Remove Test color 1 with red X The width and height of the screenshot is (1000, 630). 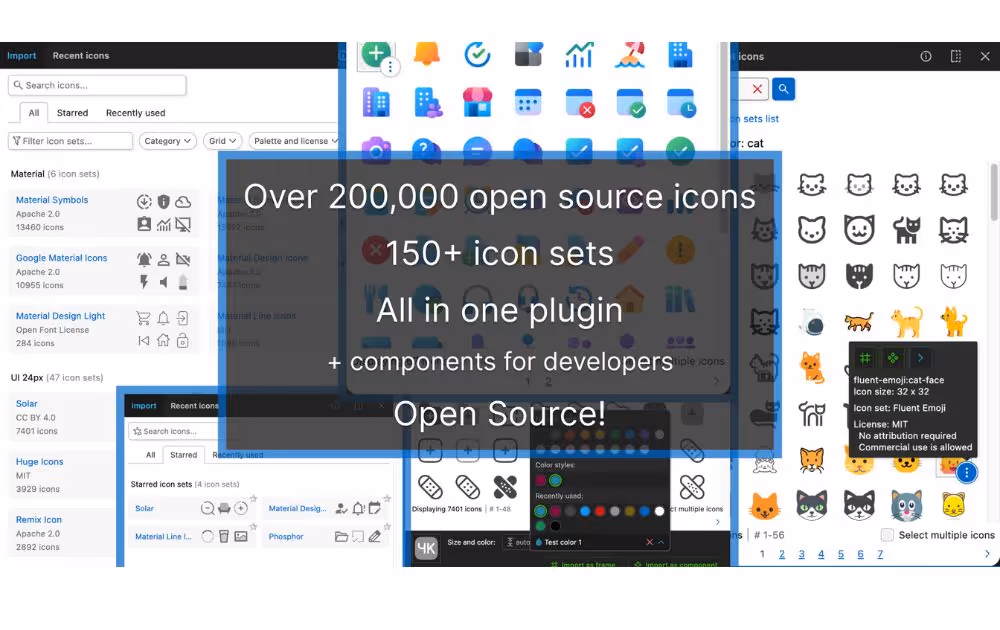tap(649, 542)
